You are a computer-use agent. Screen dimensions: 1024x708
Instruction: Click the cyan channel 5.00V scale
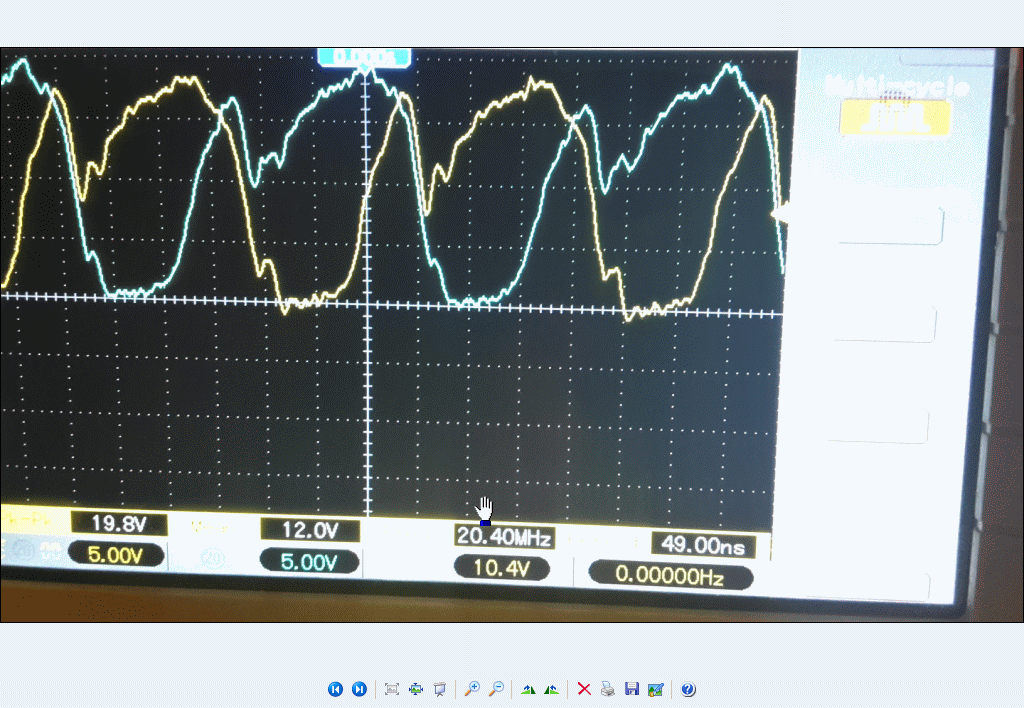309,562
